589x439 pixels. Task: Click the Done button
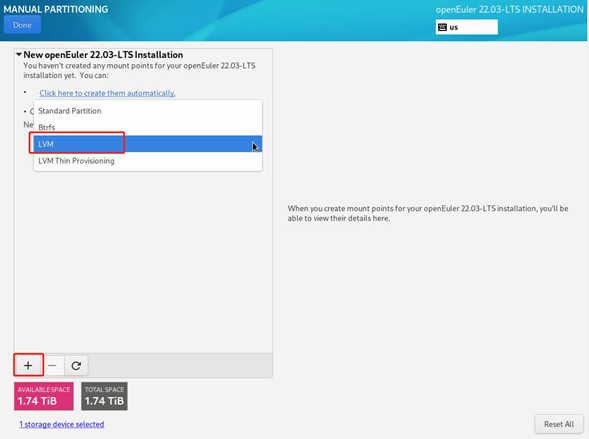[x=22, y=25]
